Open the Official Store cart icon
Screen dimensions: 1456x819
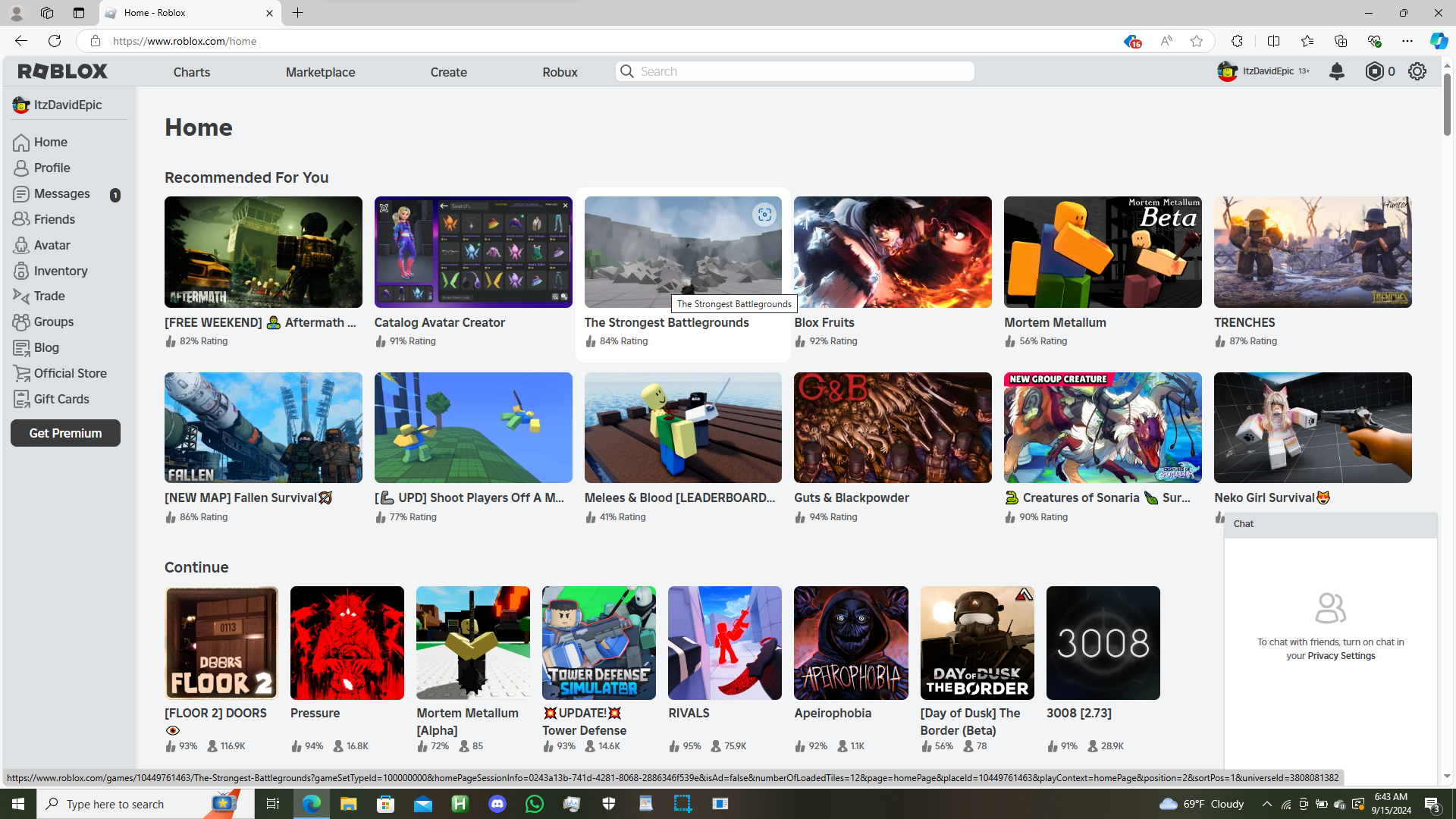(x=21, y=373)
